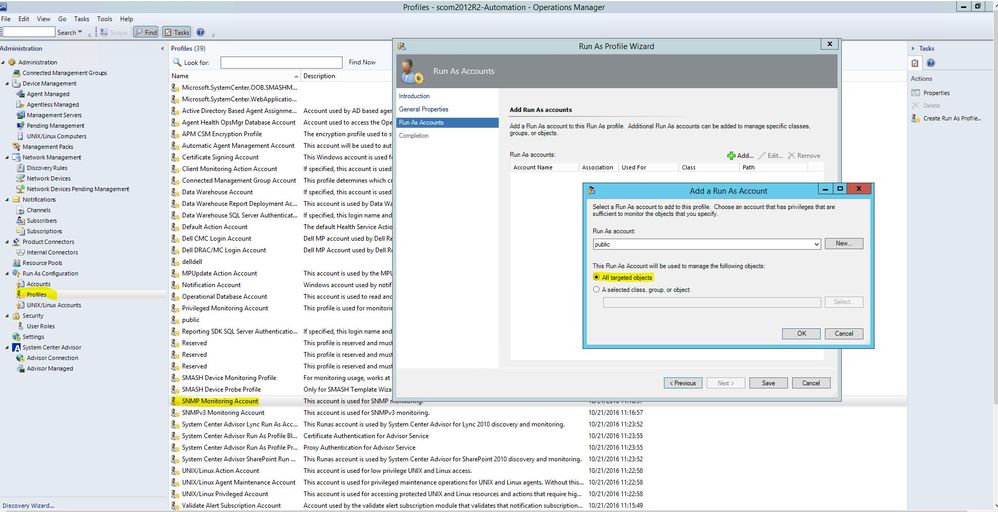The height and width of the screenshot is (512, 998).
Task: Select Resource Pools icon
Action: click(17, 263)
